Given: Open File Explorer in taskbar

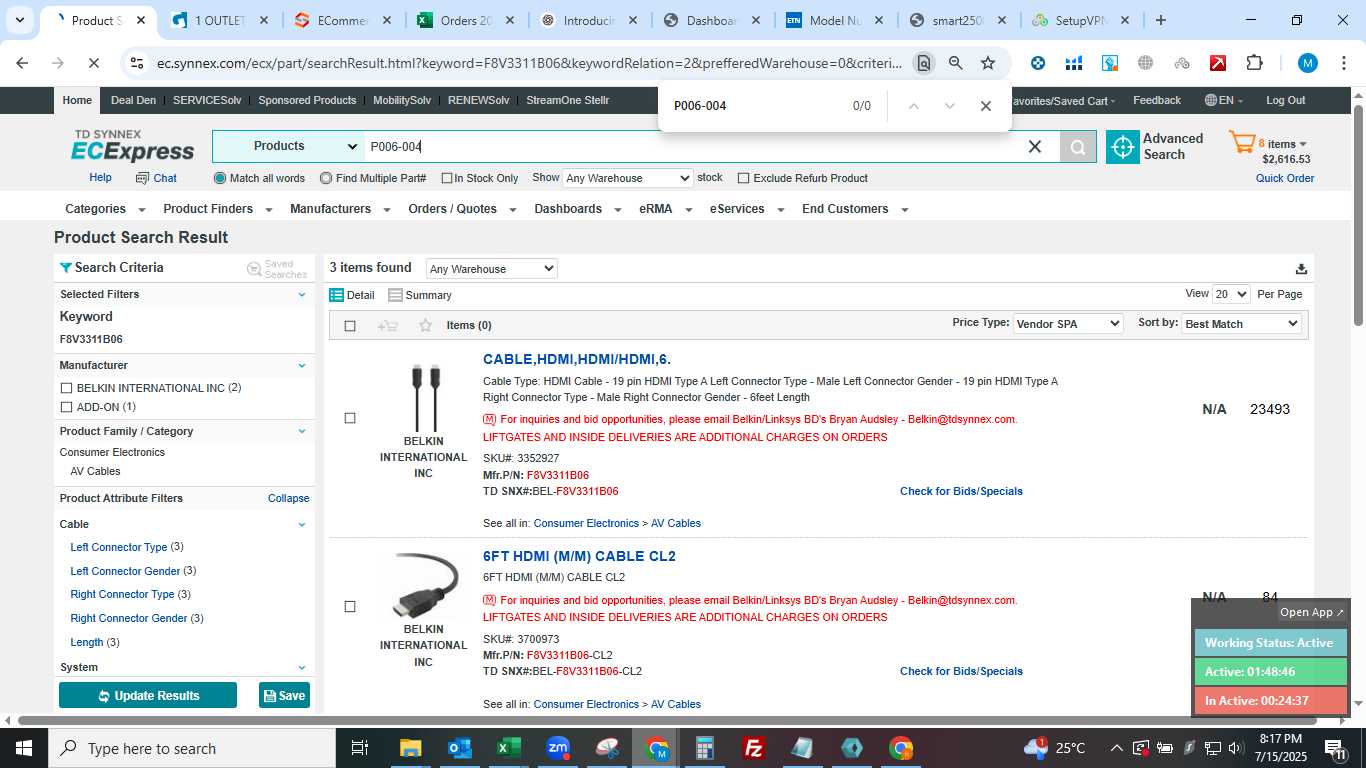Looking at the screenshot, I should pos(411,748).
